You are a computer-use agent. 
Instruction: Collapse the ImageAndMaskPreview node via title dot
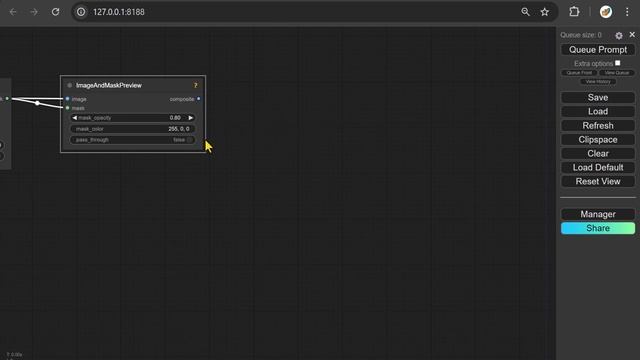tap(69, 85)
